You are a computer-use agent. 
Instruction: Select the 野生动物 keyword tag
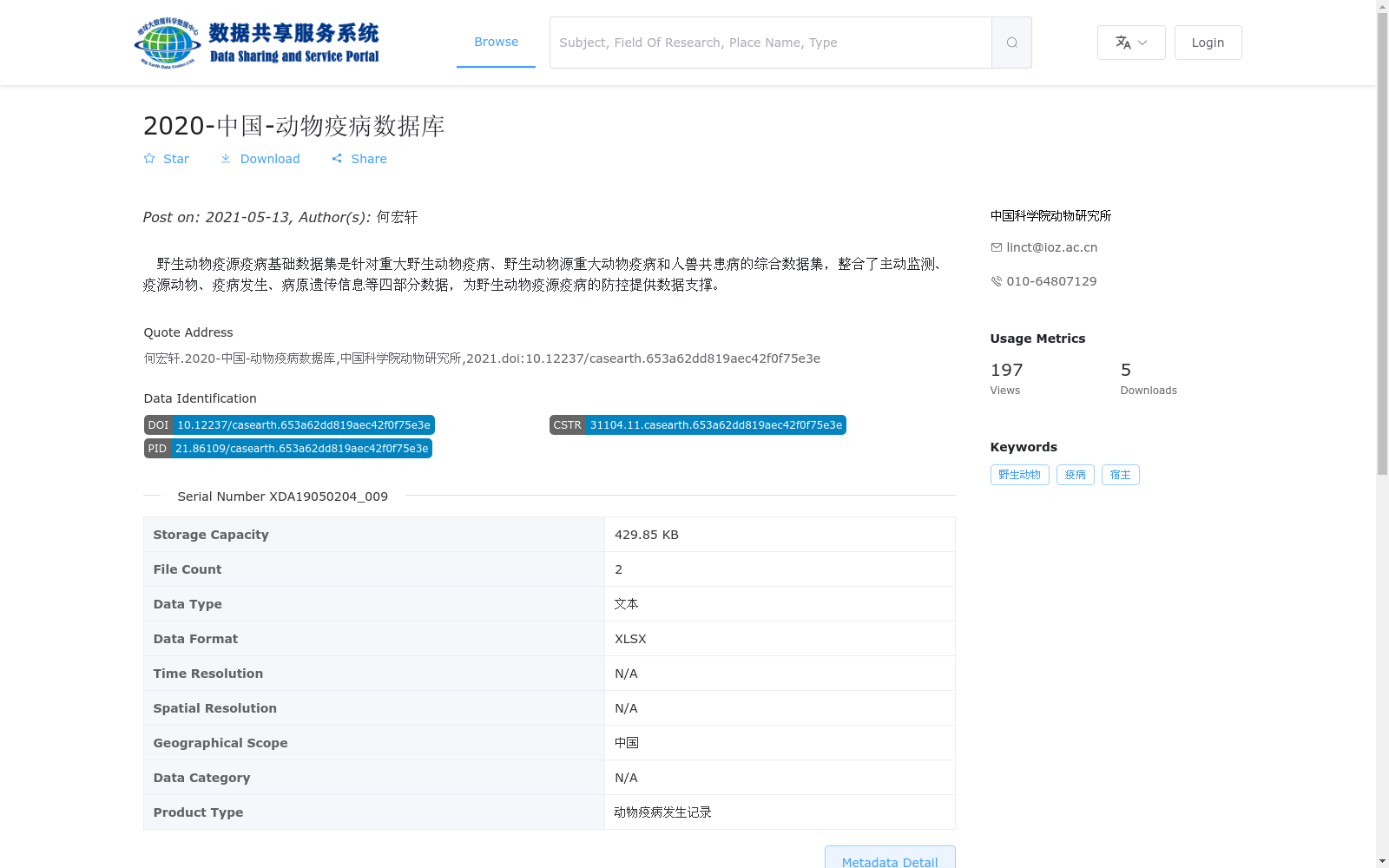coord(1020,475)
